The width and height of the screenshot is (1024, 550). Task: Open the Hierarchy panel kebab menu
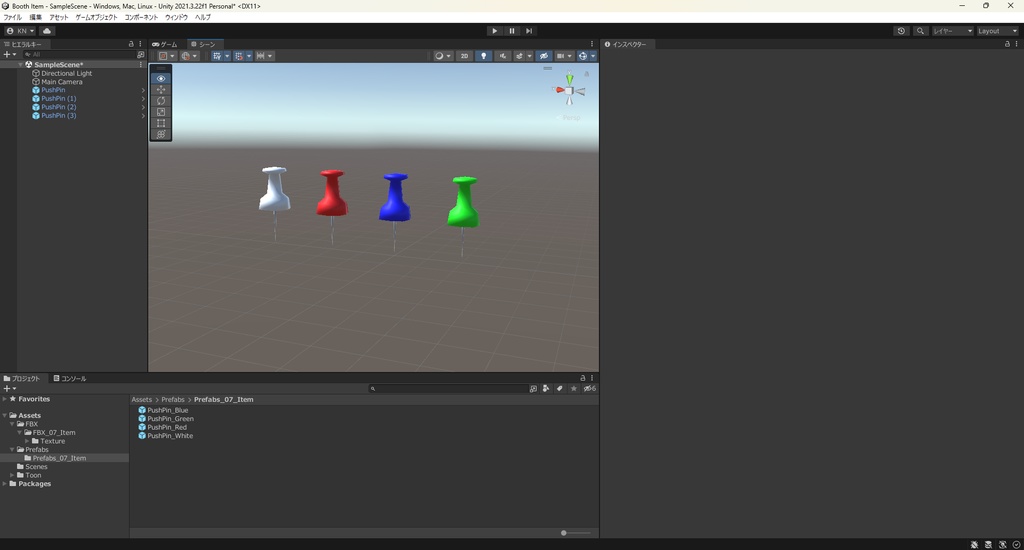click(140, 44)
